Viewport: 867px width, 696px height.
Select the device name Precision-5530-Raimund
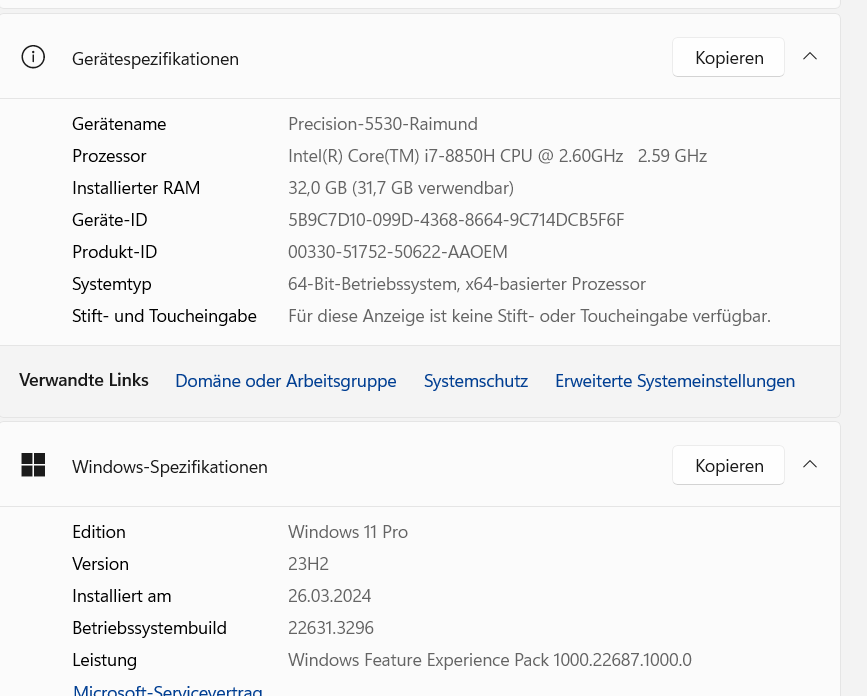382,124
